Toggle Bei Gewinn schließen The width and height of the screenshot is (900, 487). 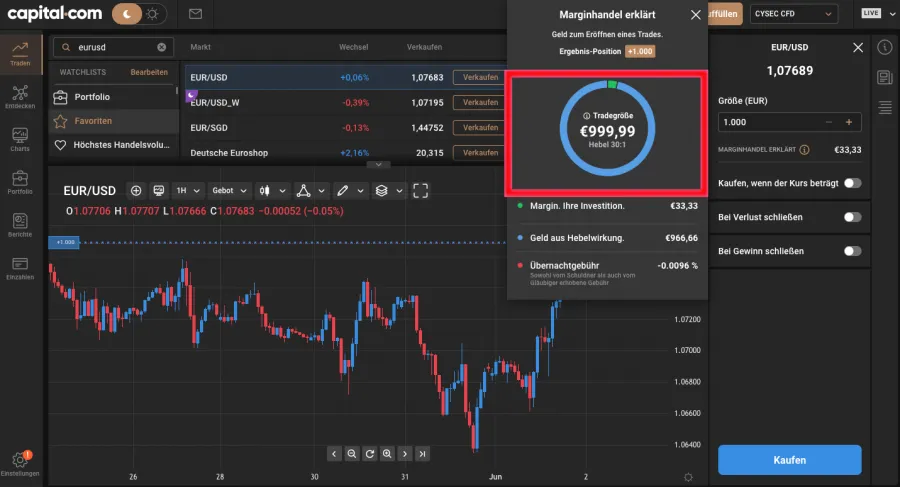tap(852, 251)
